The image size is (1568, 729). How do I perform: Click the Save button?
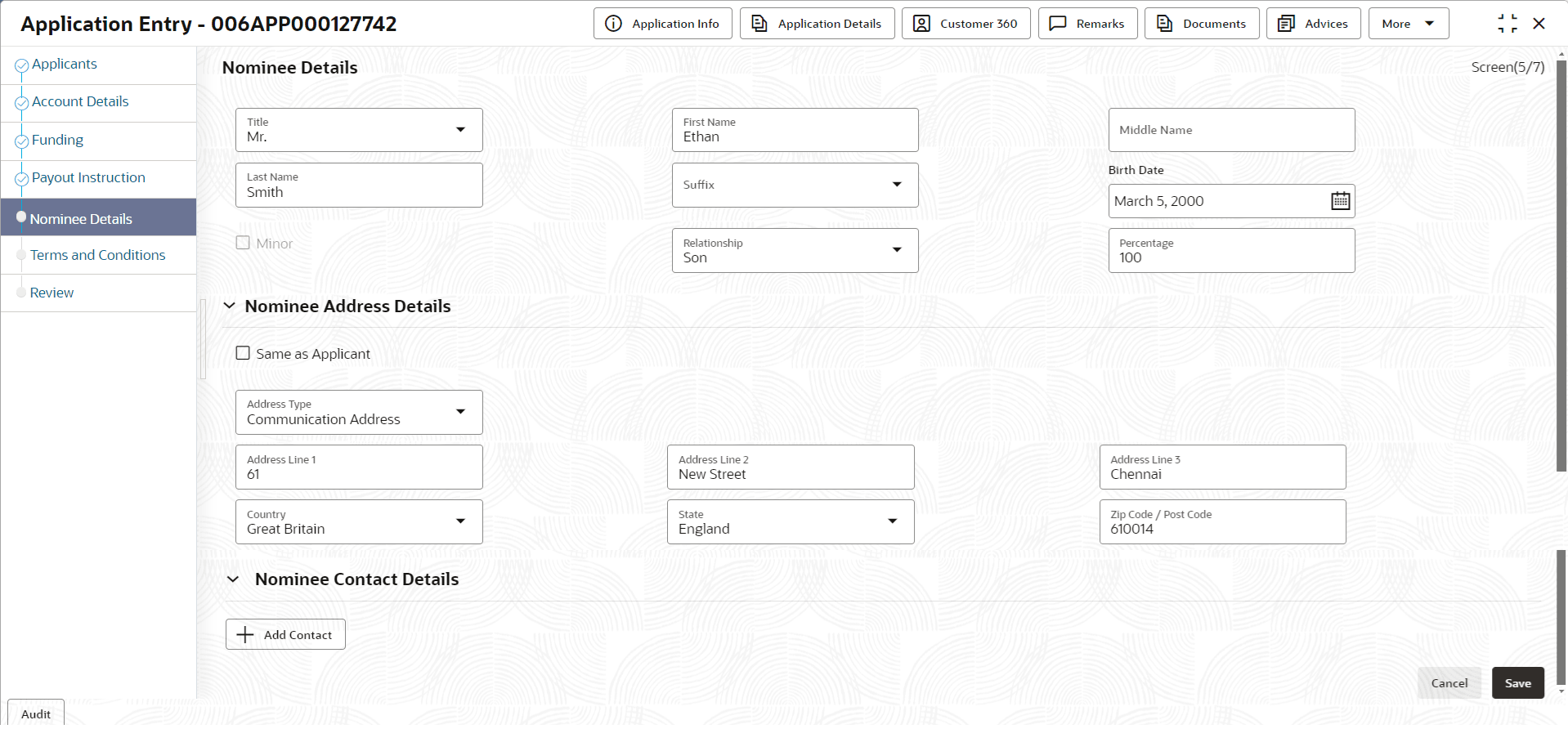[x=1517, y=683]
